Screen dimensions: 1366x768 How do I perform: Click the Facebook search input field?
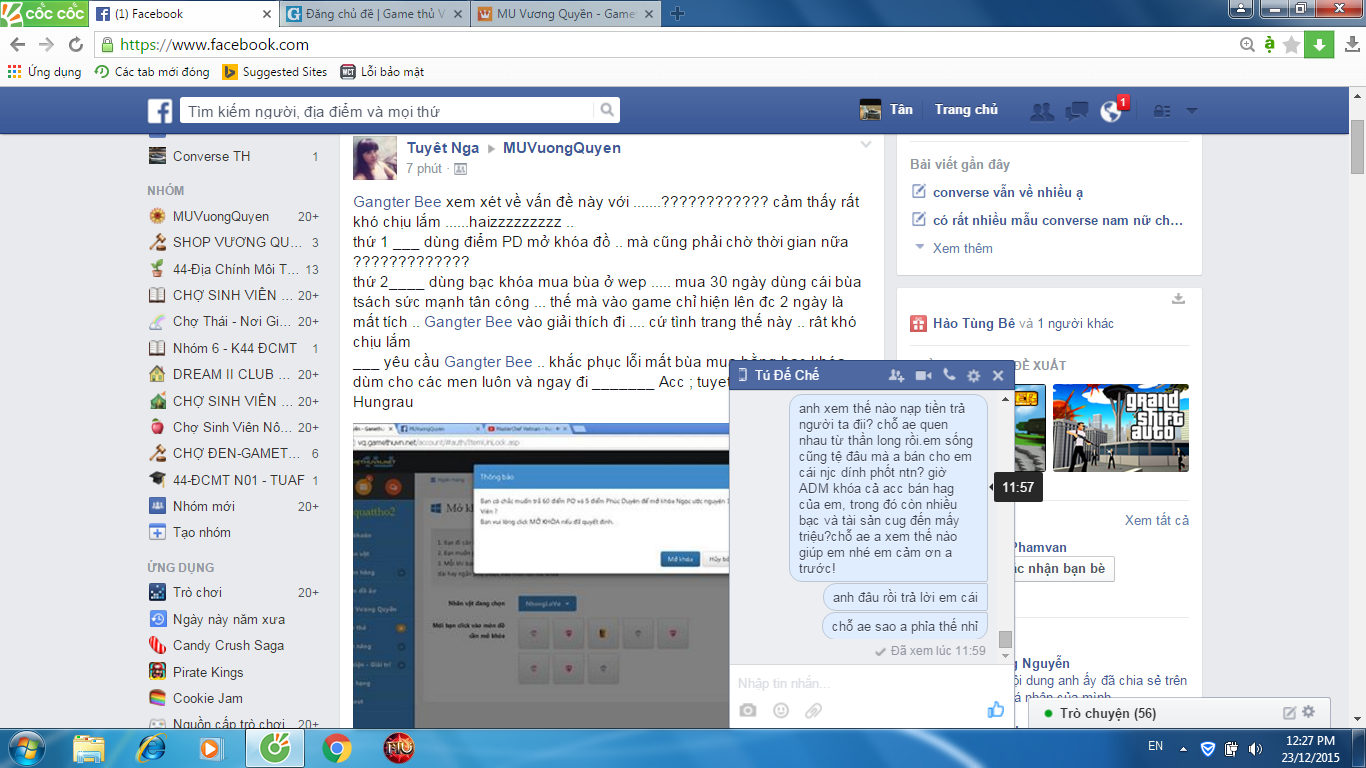390,111
